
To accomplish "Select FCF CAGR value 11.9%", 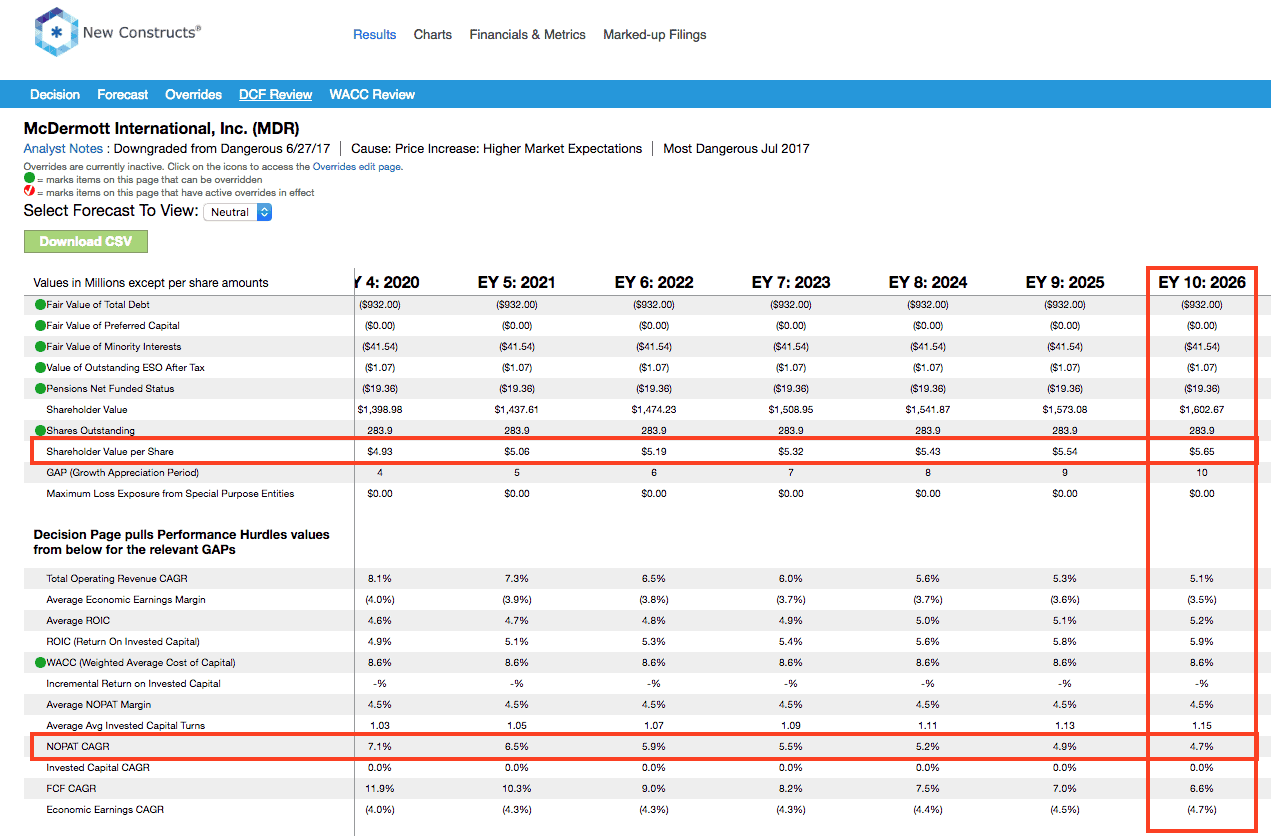I will point(380,789).
